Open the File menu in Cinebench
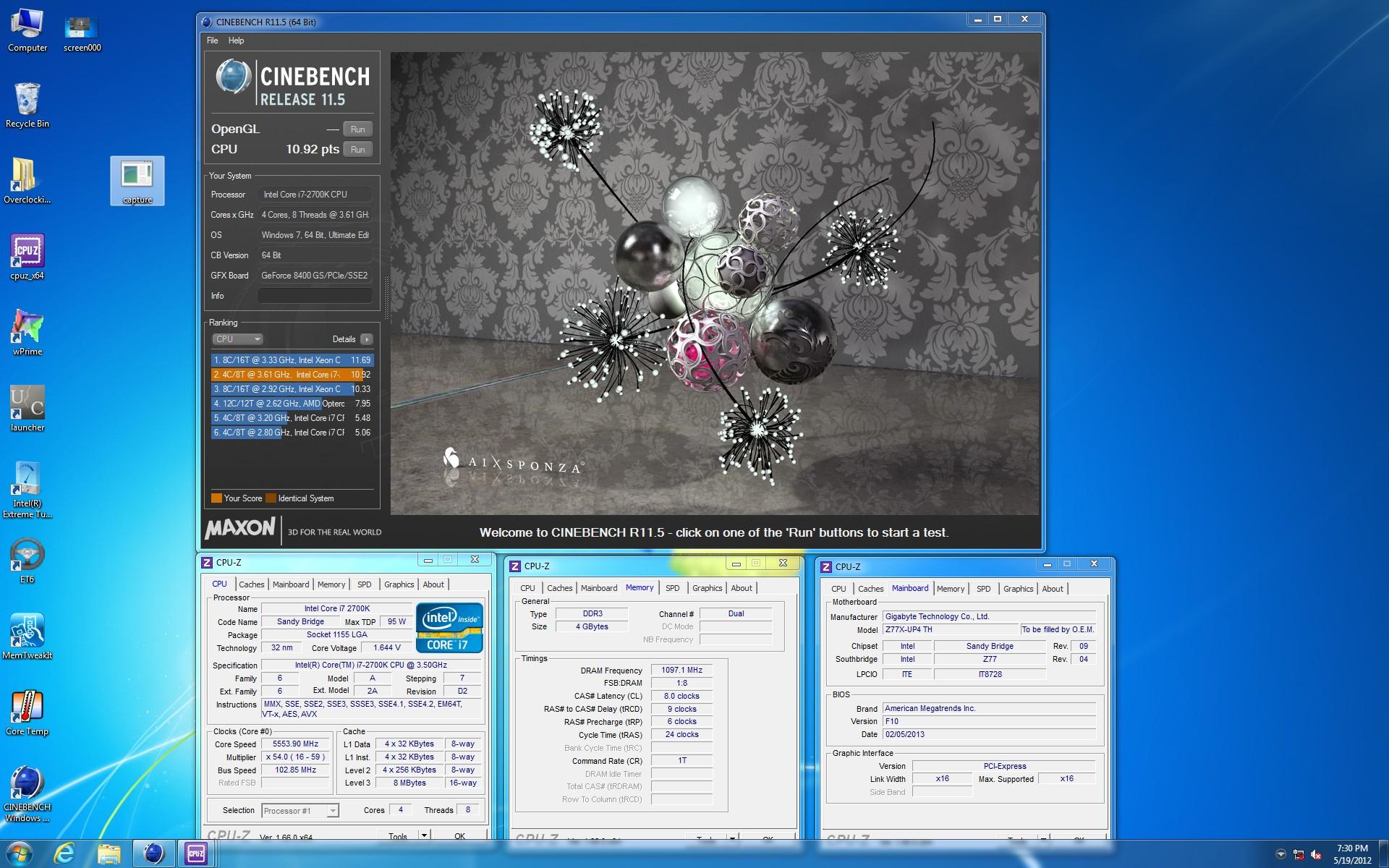The width and height of the screenshot is (1389, 868). [212, 41]
